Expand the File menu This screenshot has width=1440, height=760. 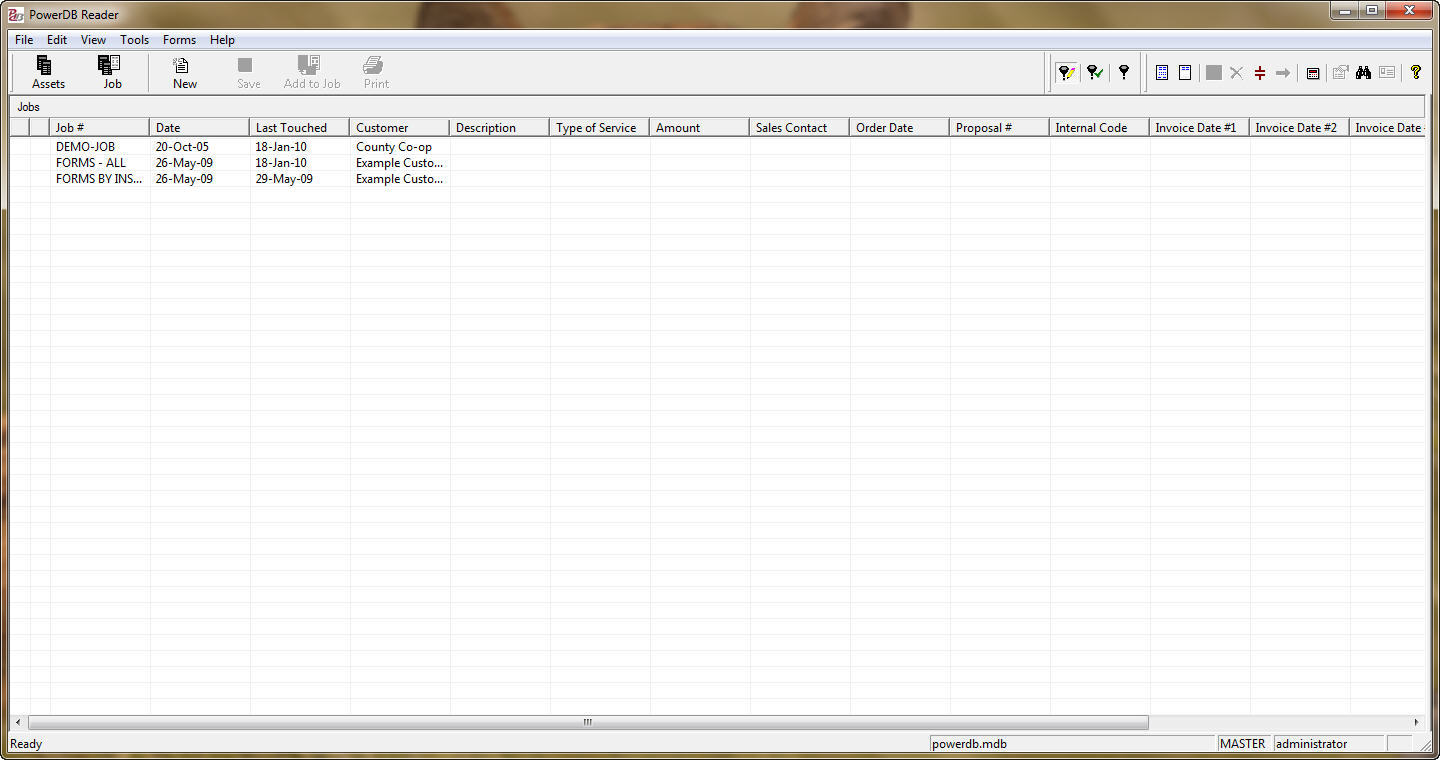(x=23, y=40)
